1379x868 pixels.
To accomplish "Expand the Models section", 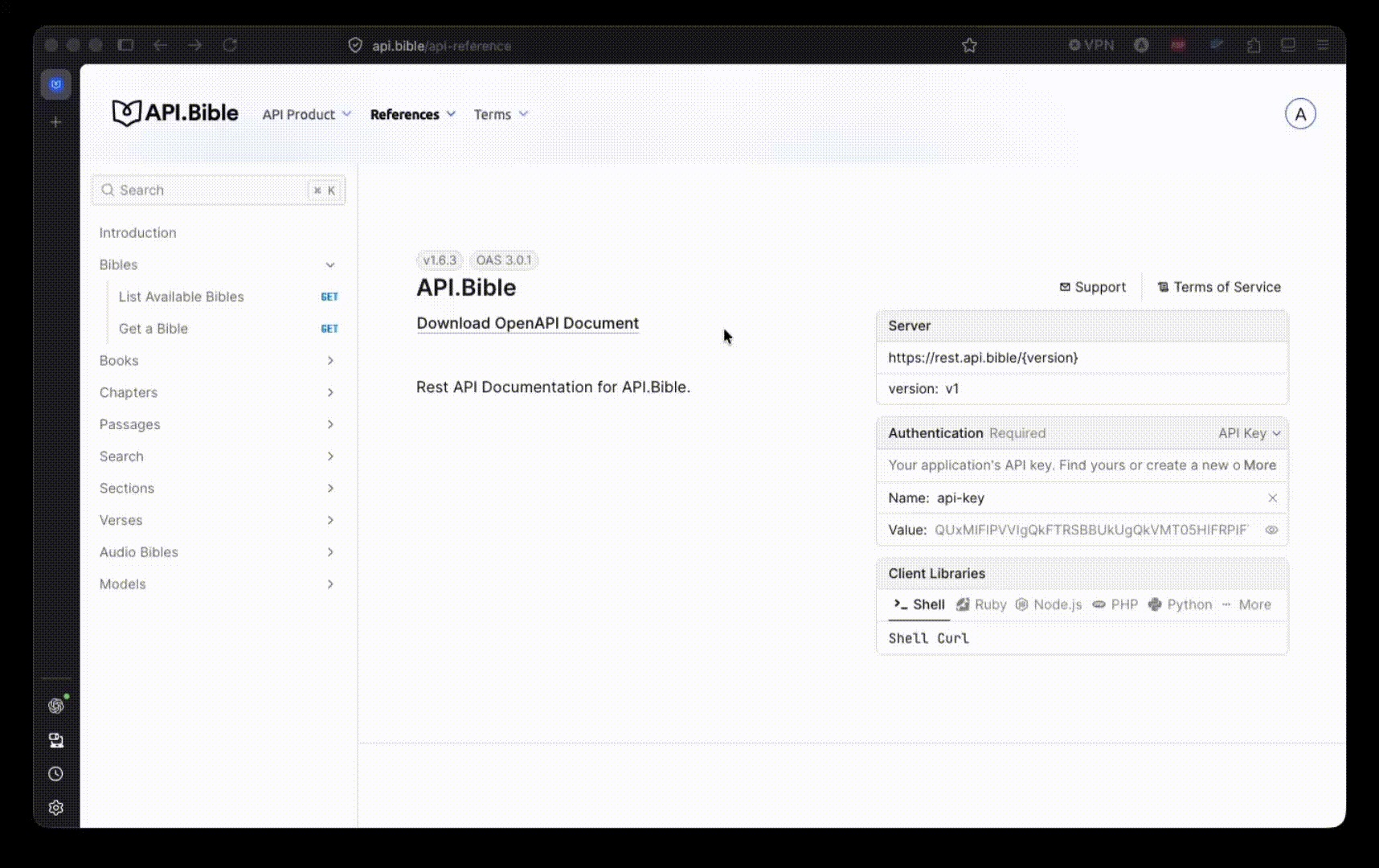I will (217, 584).
